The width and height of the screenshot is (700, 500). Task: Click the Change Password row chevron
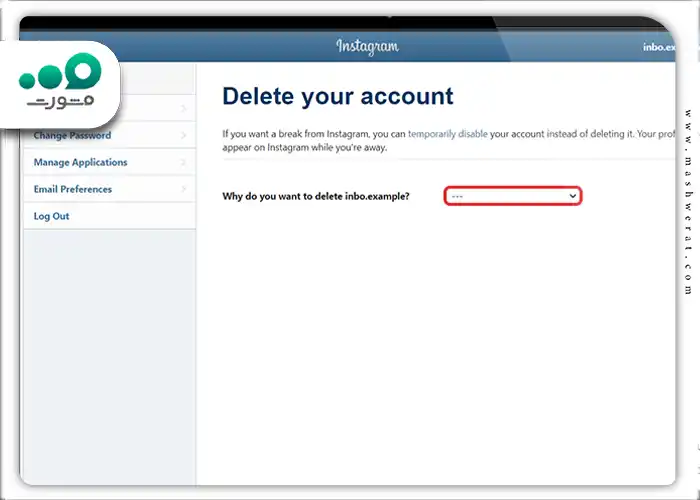coord(183,135)
